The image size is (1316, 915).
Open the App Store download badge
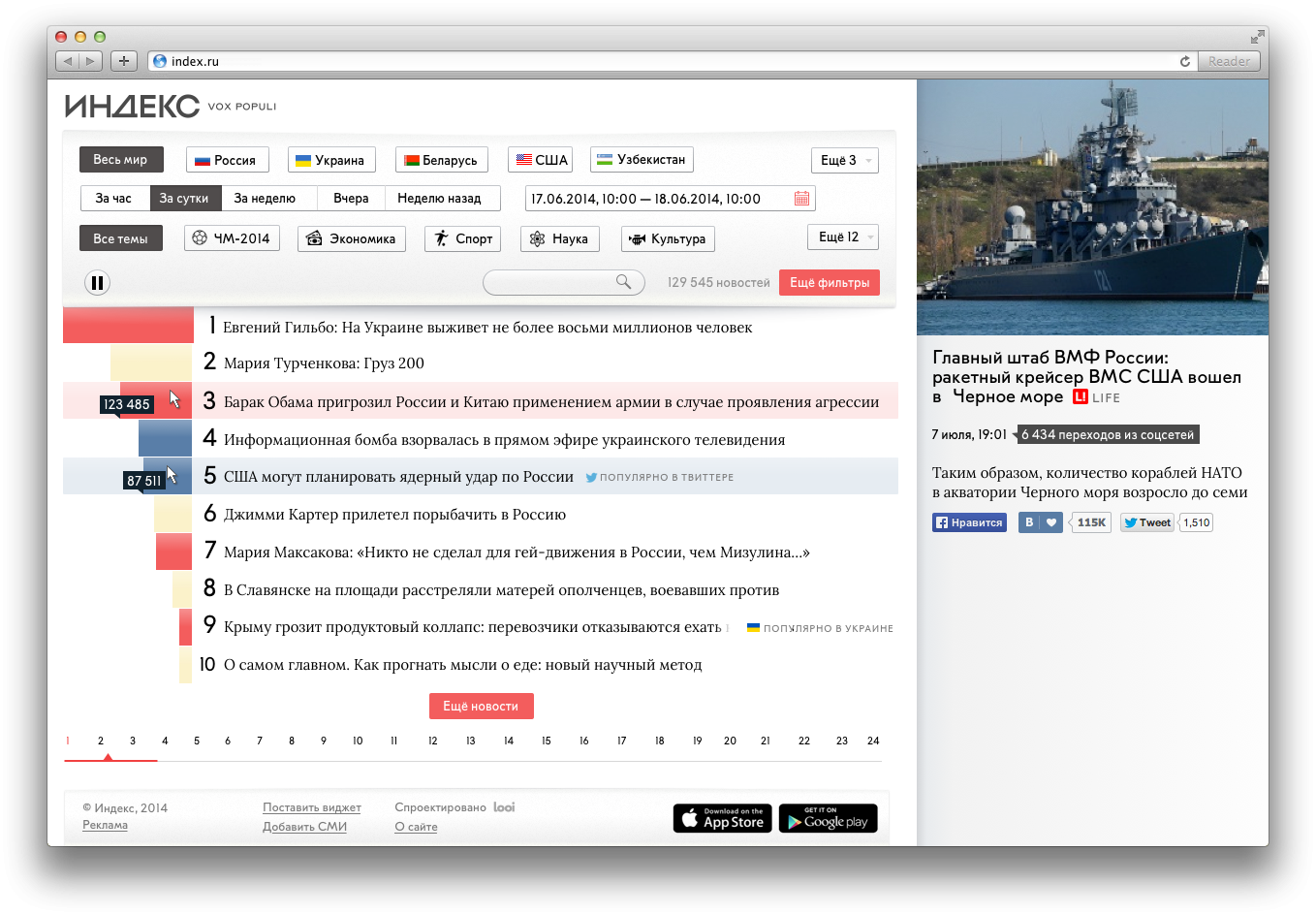click(722, 818)
